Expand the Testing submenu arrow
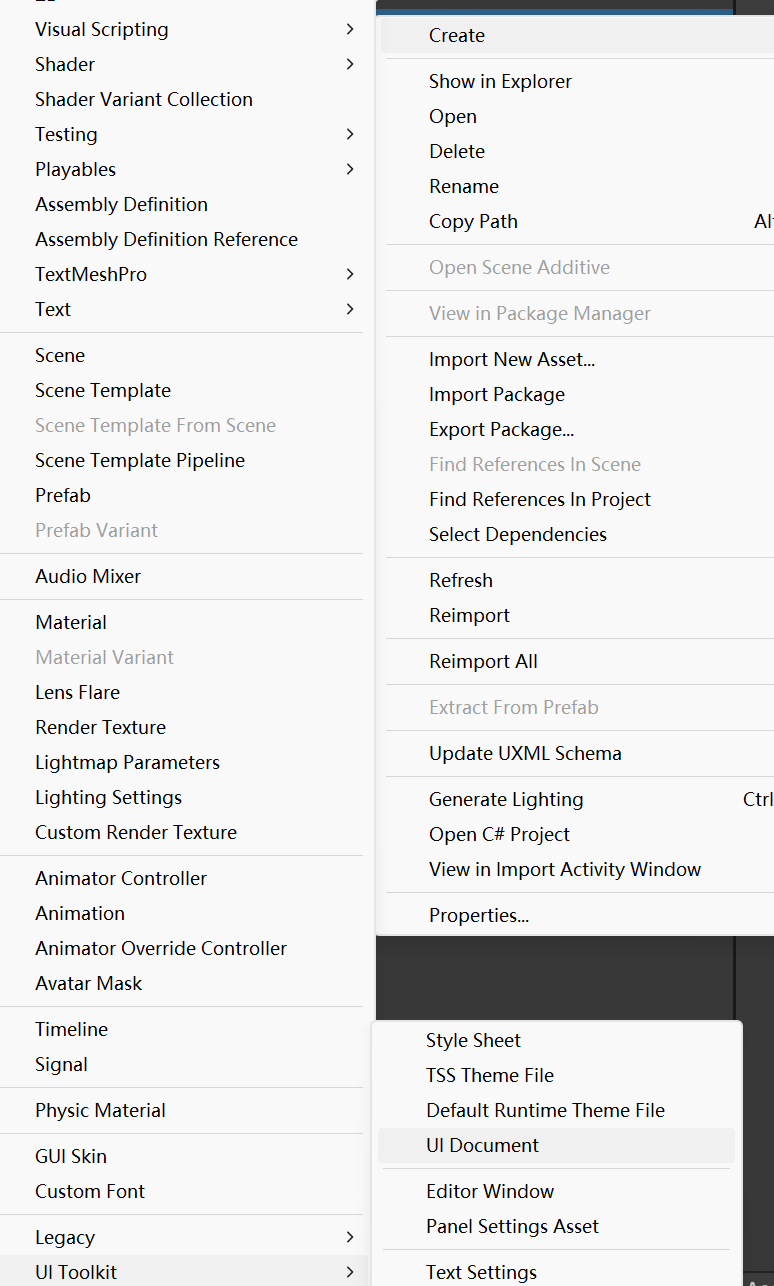774x1286 pixels. click(350, 134)
